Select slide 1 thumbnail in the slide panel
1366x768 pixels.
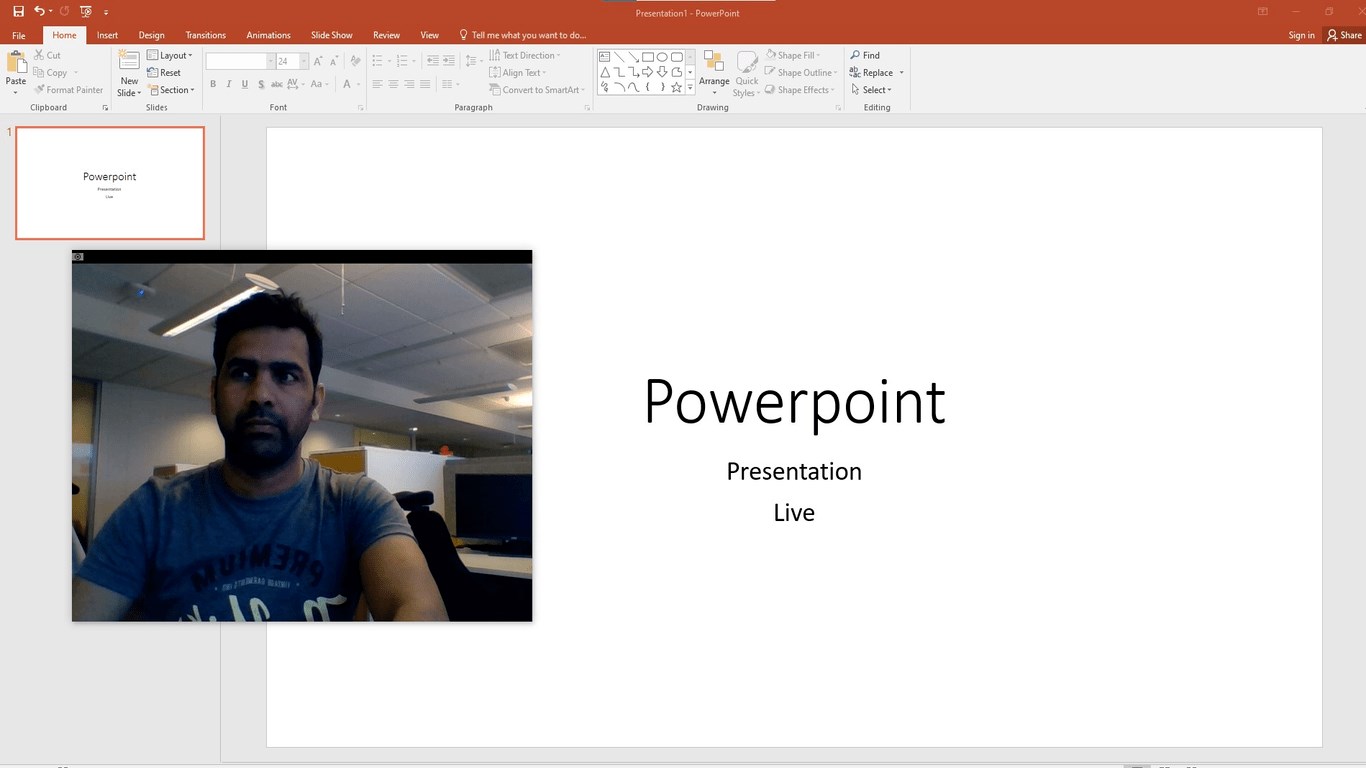(110, 183)
